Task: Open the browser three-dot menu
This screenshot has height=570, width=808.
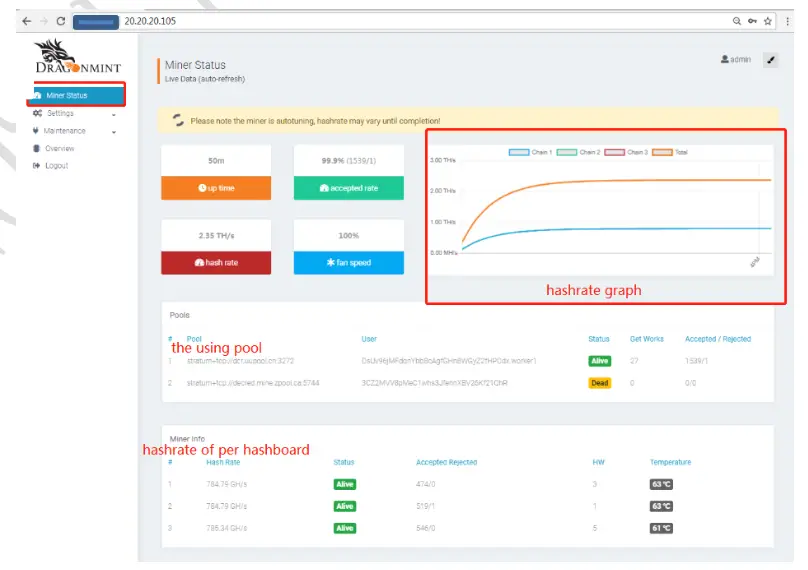Action: pyautogui.click(x=787, y=21)
